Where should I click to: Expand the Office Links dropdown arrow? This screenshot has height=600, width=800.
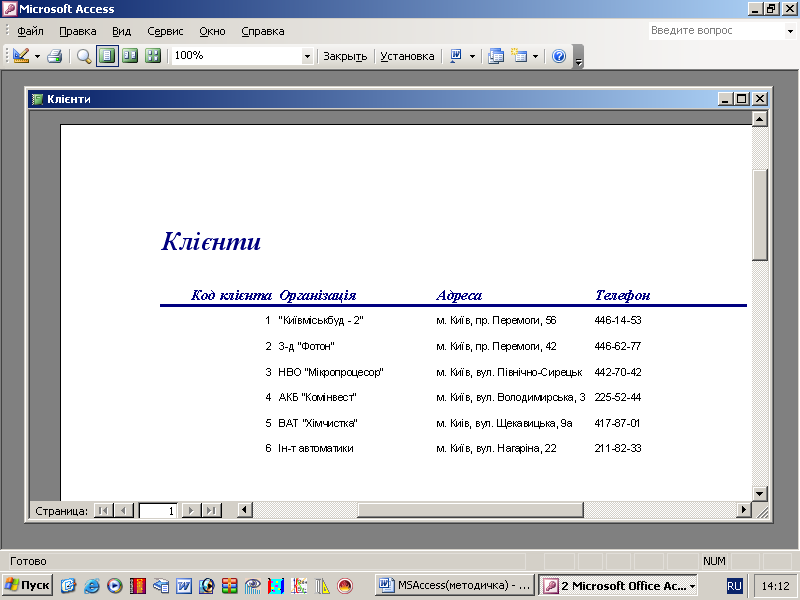pos(472,56)
